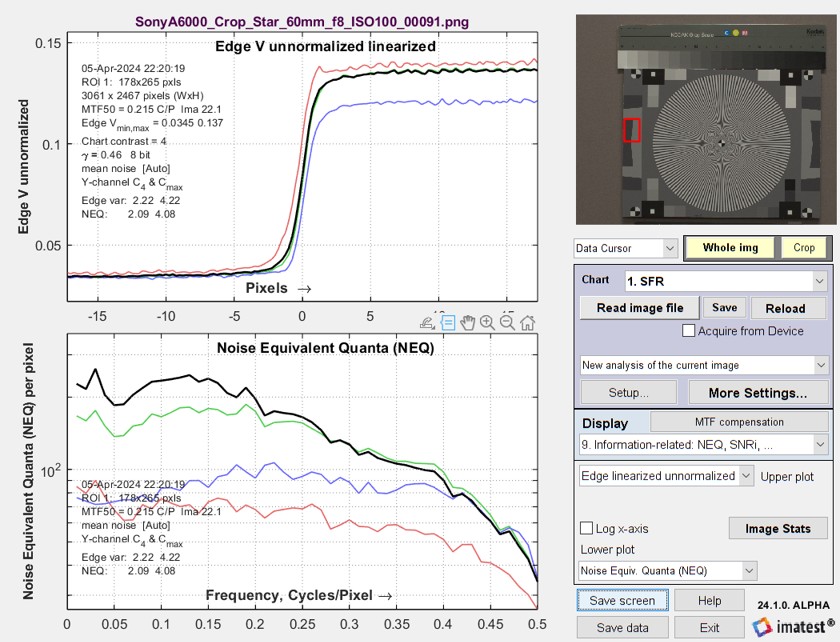
Task: Toggle the data tips icon
Action: pos(448,323)
